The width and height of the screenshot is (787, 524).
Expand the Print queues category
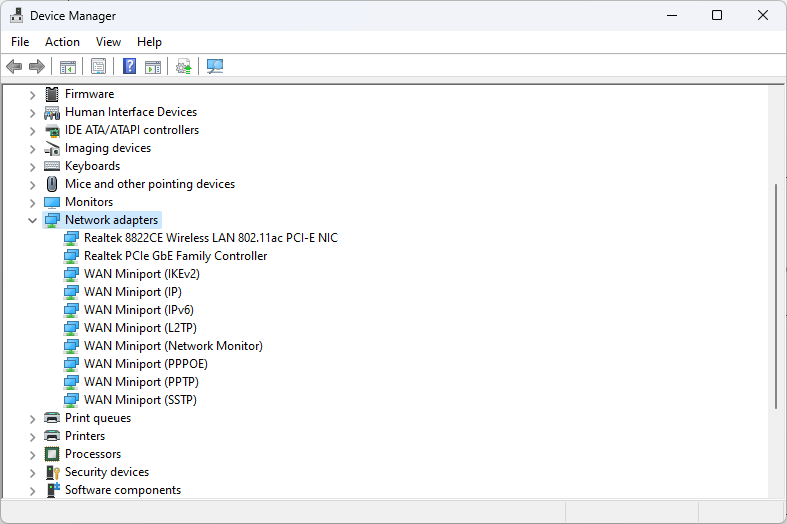[x=32, y=418]
